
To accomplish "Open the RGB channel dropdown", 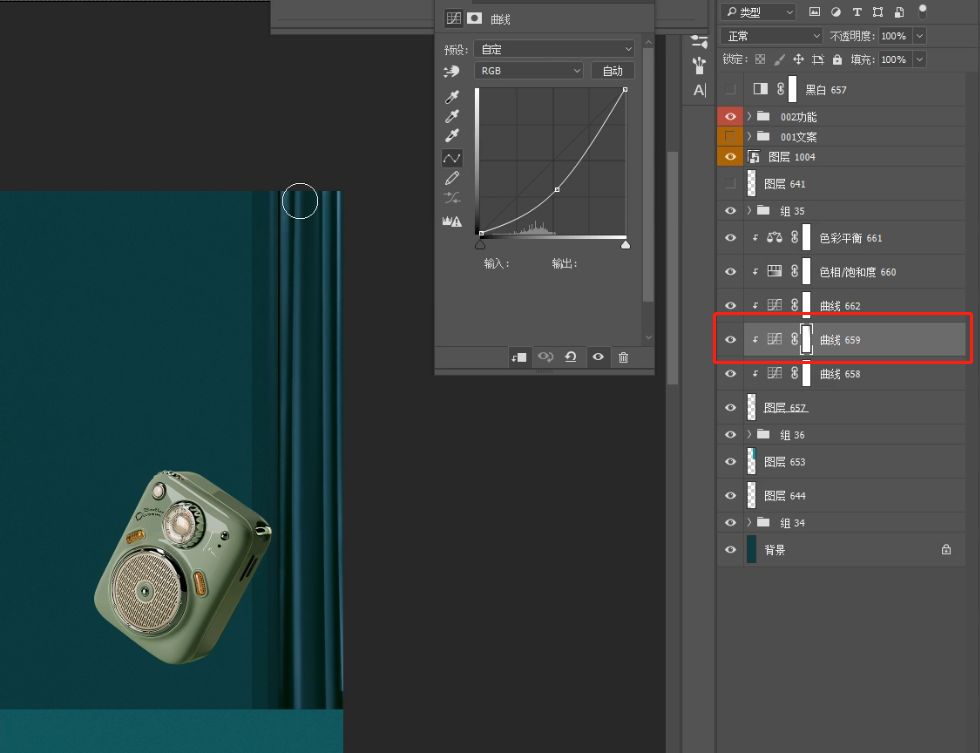I will pos(529,71).
